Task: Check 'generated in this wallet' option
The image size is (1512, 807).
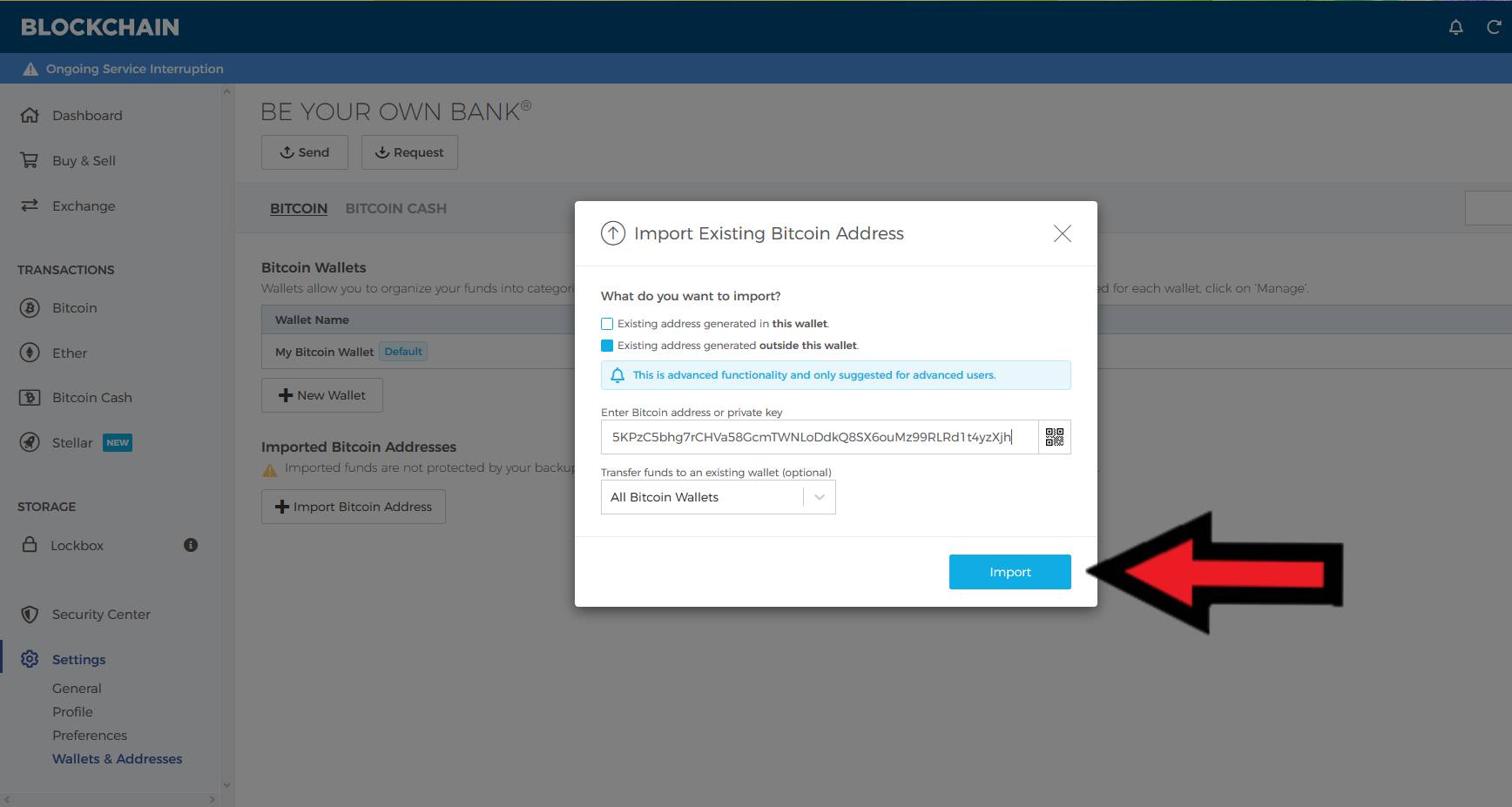Action: [607, 324]
